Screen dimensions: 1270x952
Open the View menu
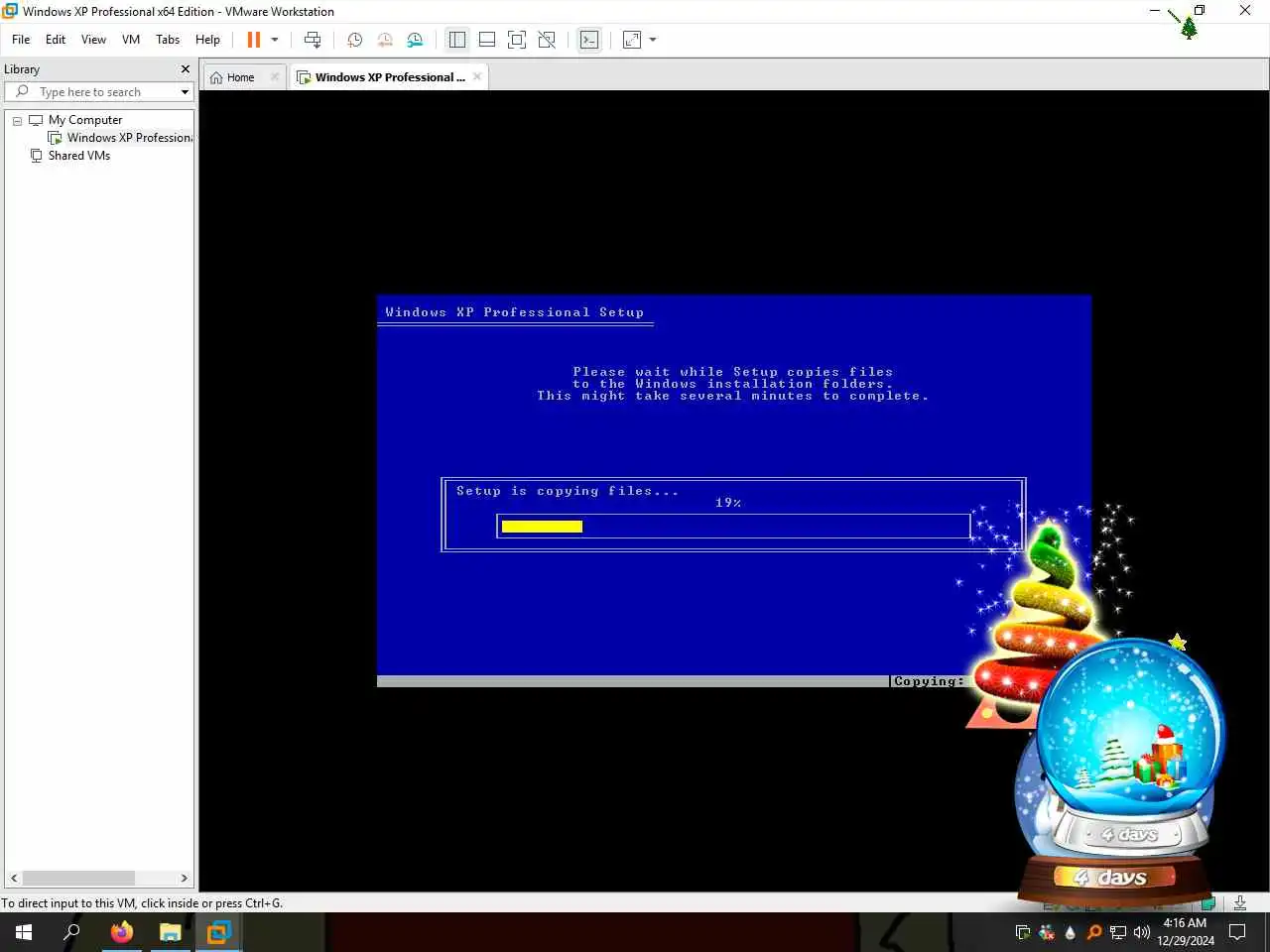(93, 40)
